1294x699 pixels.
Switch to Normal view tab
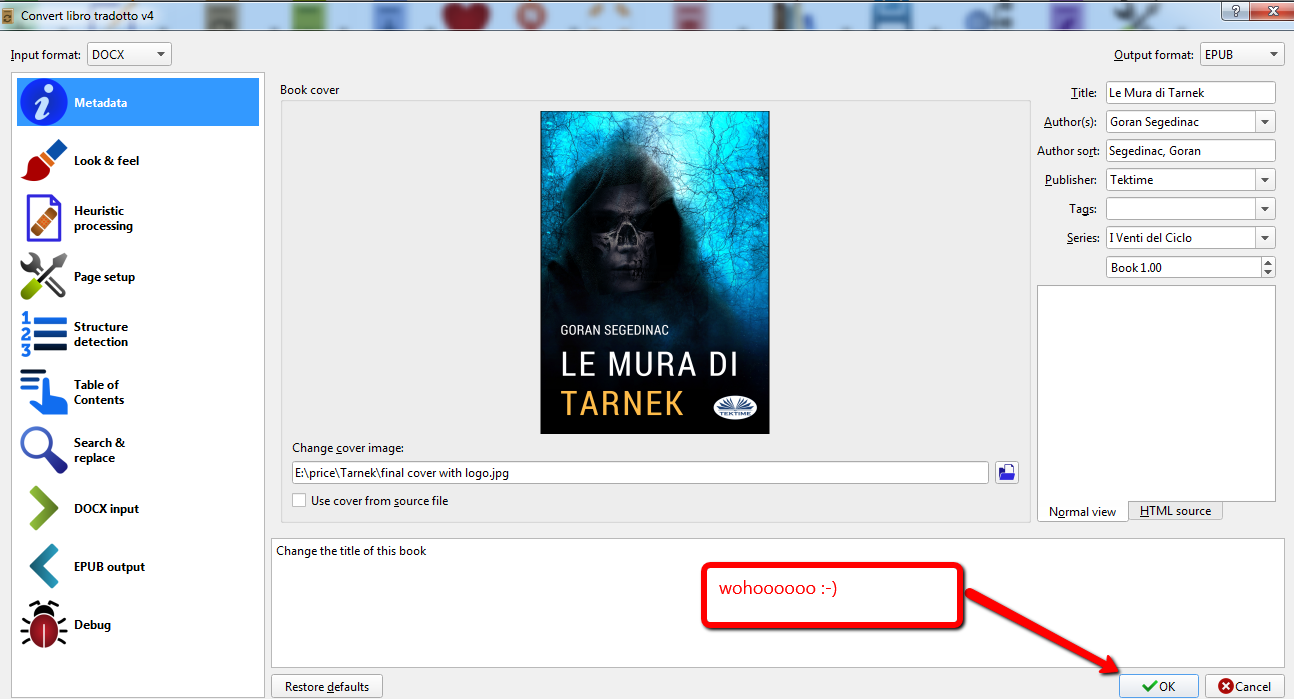(1083, 511)
